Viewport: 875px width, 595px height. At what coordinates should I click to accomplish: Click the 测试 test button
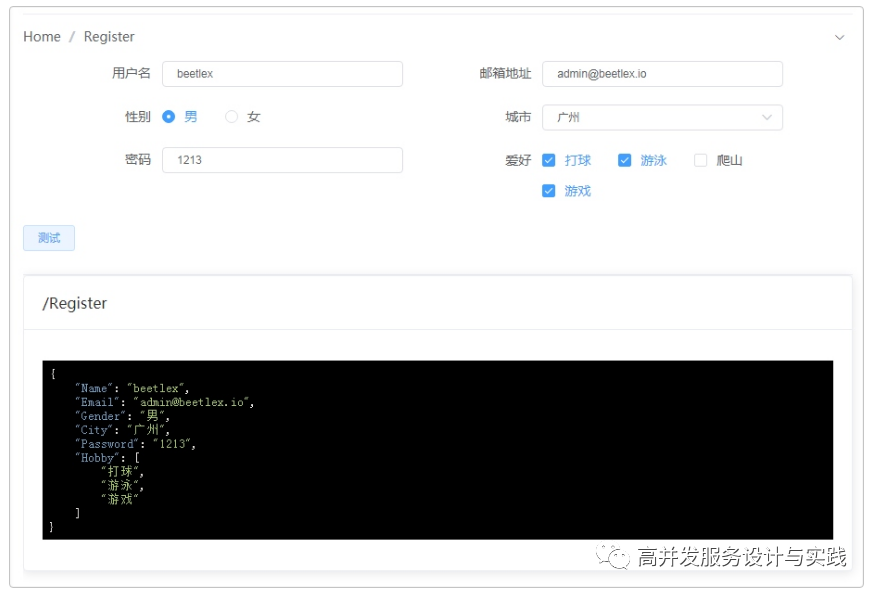click(x=48, y=238)
